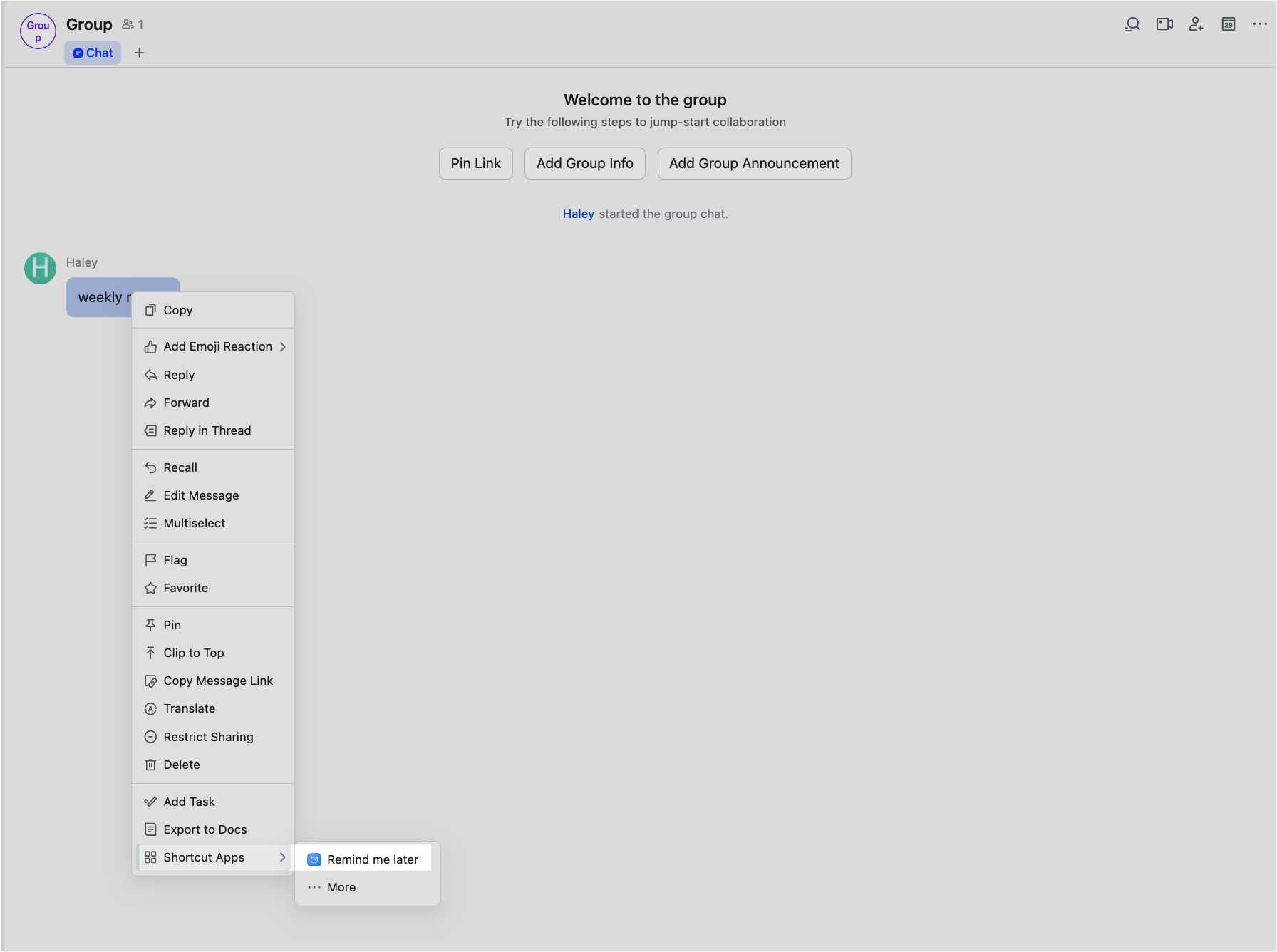Viewport: 1277px width, 952px height.
Task: Expand the Add Emoji Reaction submenu
Action: coord(214,347)
